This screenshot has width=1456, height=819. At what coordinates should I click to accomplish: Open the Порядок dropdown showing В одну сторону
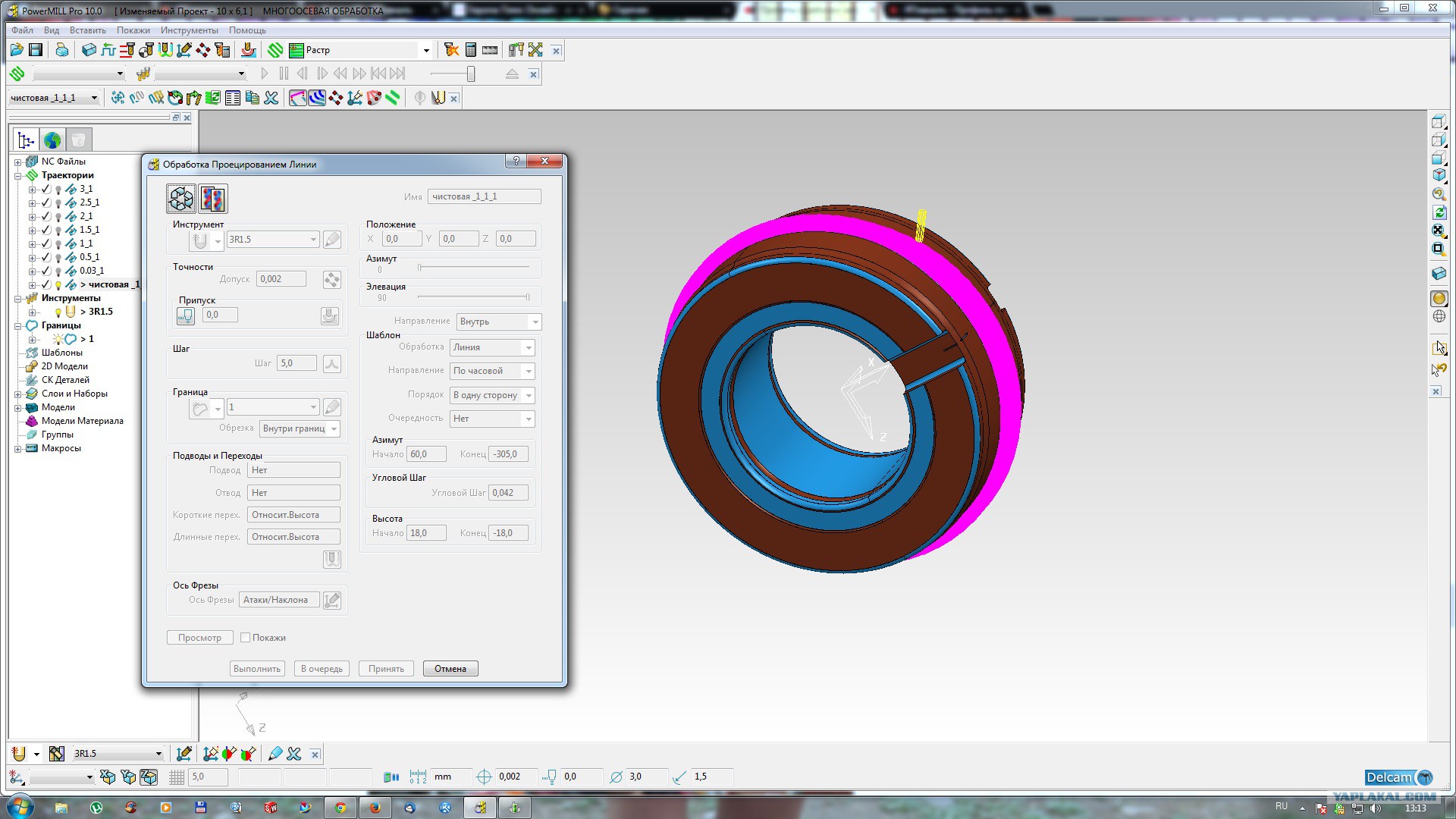point(492,395)
